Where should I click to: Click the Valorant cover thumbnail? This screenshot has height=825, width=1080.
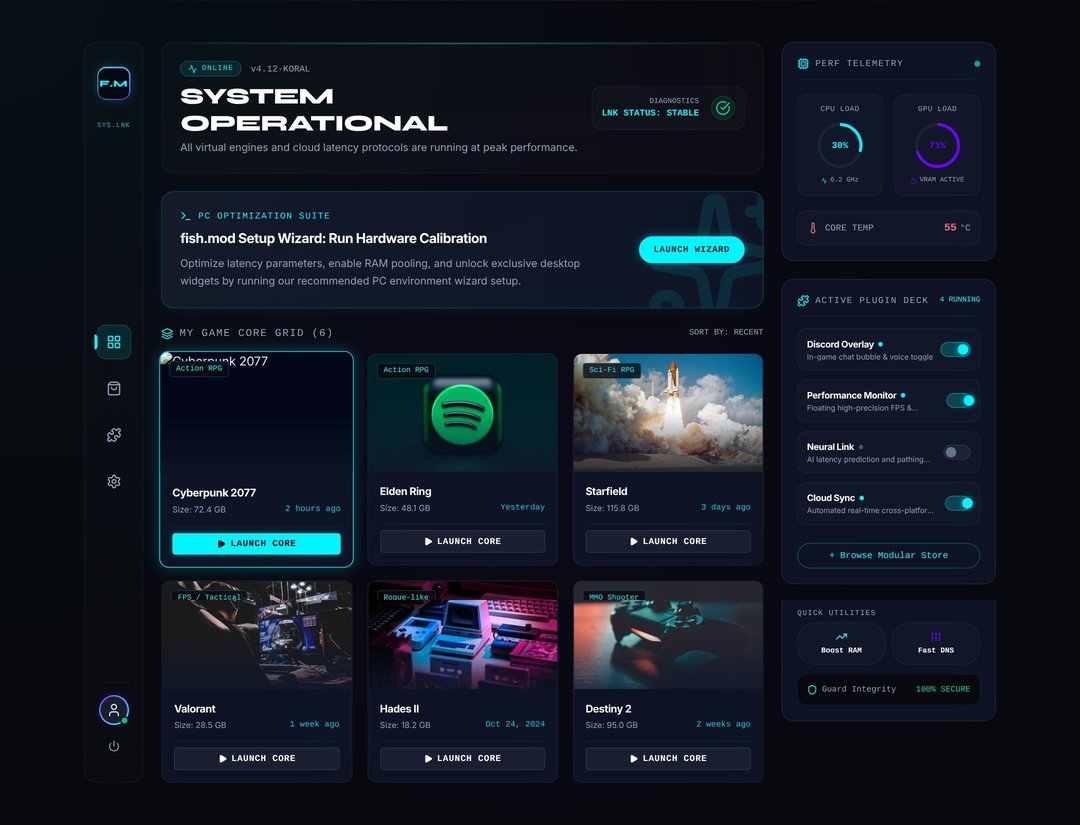coord(257,635)
